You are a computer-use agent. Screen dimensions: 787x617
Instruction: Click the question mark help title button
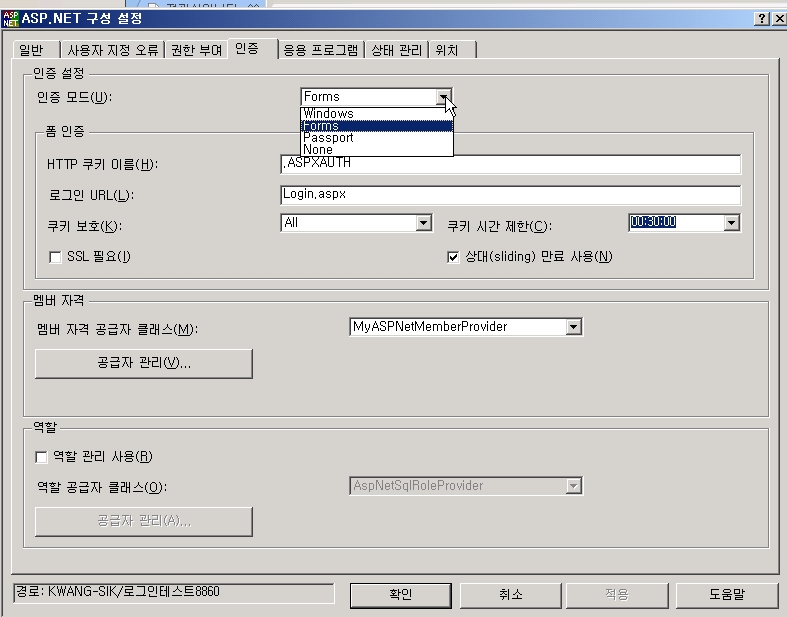click(x=761, y=19)
